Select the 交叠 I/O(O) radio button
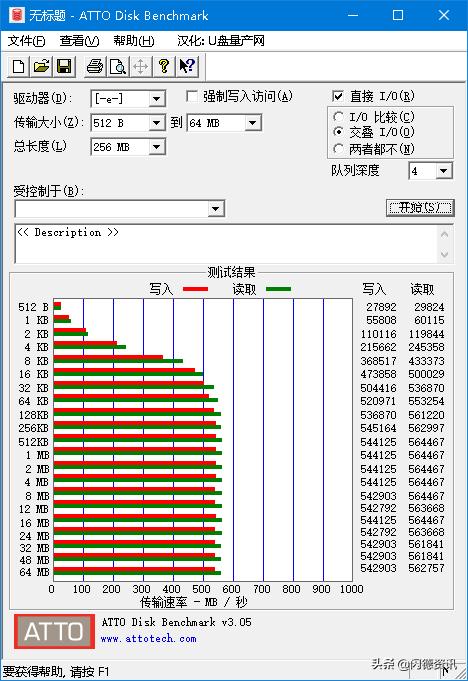This screenshot has width=468, height=681. click(338, 132)
